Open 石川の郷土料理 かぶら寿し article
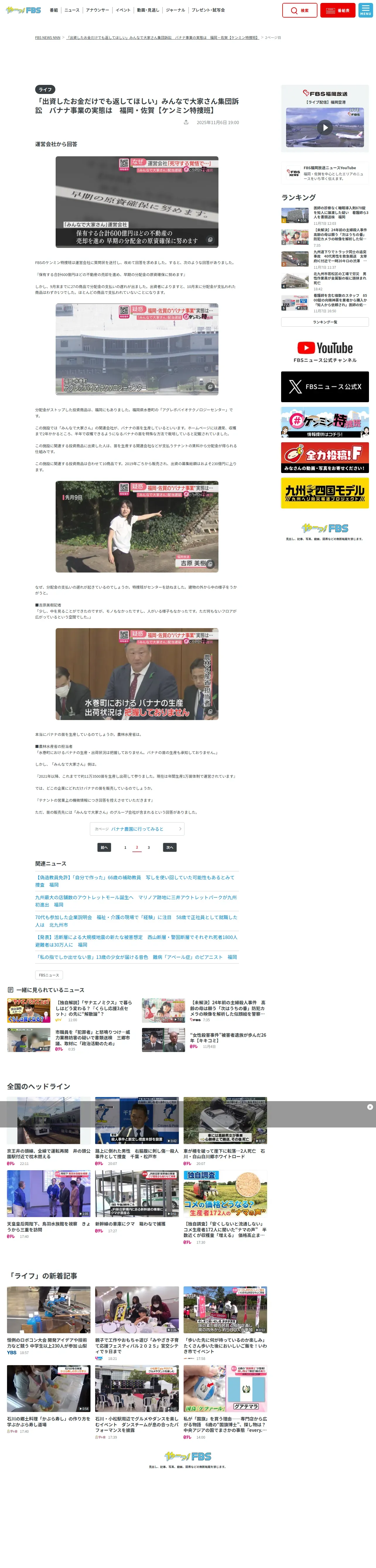This screenshot has width=376, height=1568. [x=49, y=1399]
